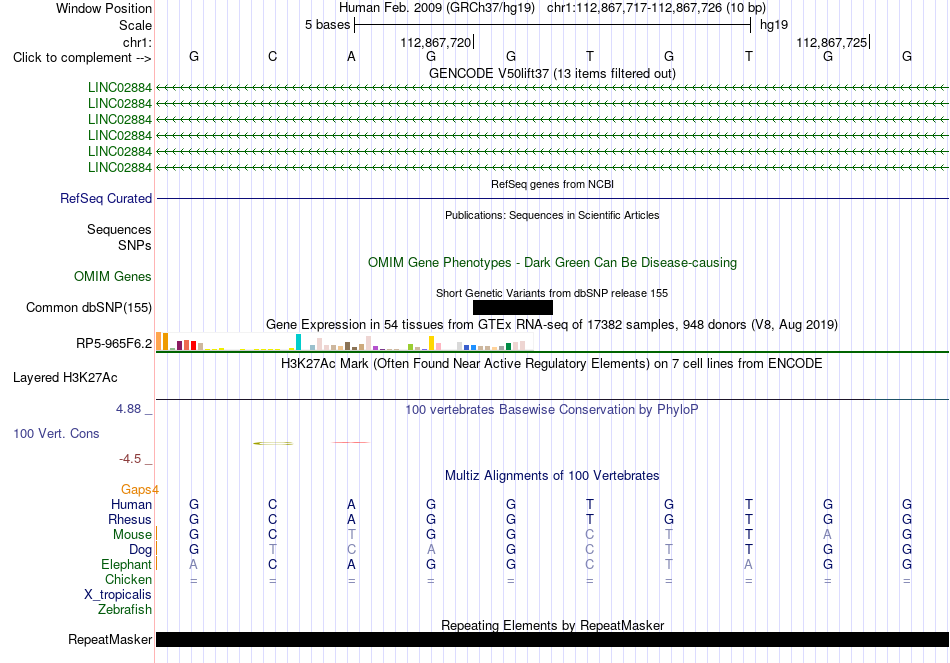
Task: Click the RP5-965F6.2 gene label
Action: coord(114,344)
